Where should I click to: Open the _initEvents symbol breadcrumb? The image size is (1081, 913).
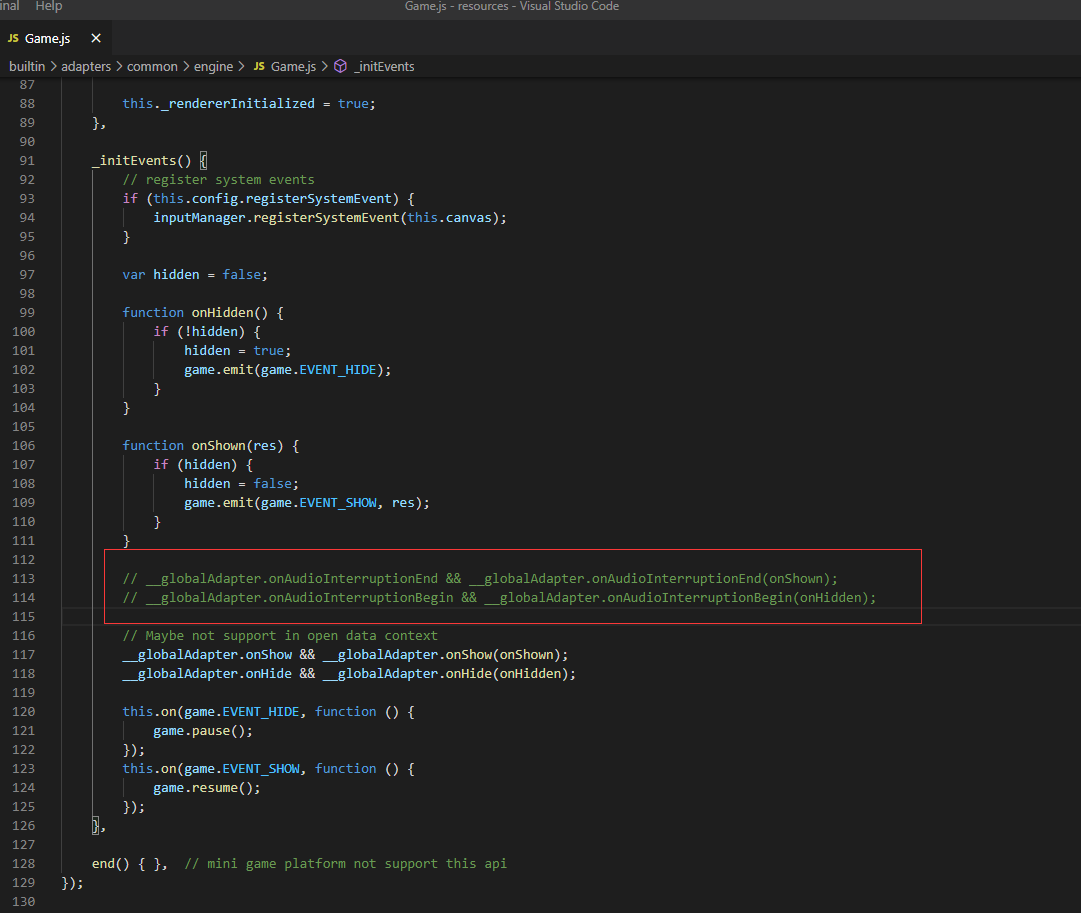384,66
